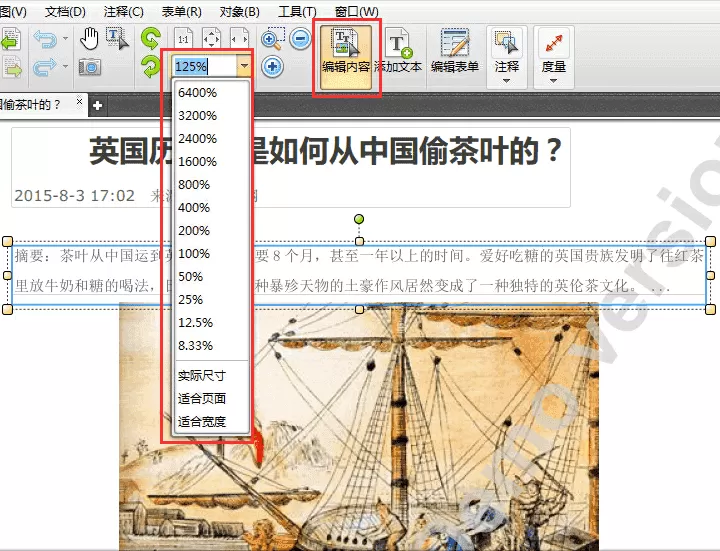Image resolution: width=720 pixels, height=551 pixels.
Task: Click the date text 2015-8-3 17:02
Action: [74, 196]
